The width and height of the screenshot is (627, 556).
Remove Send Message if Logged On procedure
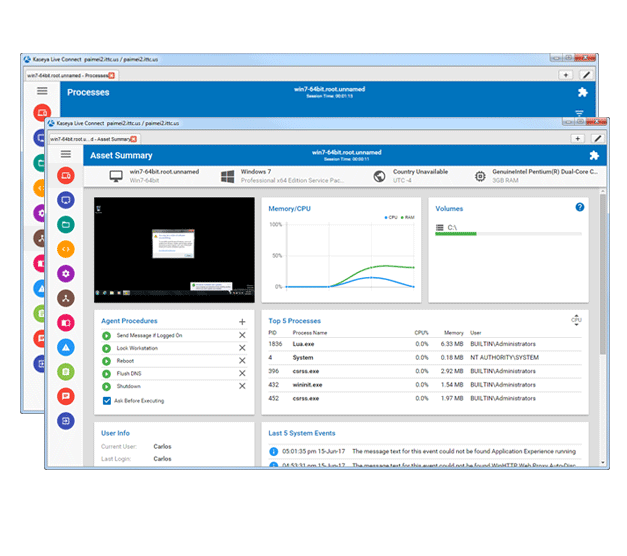point(242,335)
